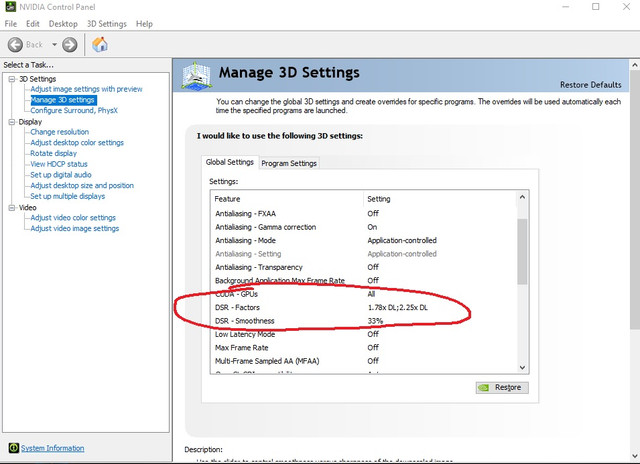Go to the Home icon

[100, 44]
